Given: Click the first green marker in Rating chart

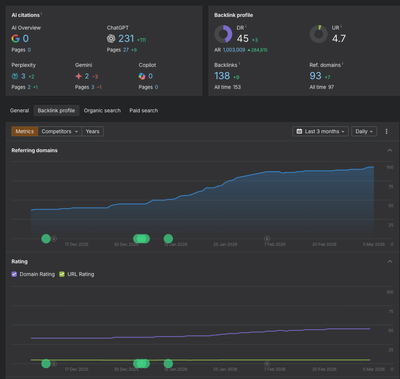Looking at the screenshot, I should click(46, 364).
